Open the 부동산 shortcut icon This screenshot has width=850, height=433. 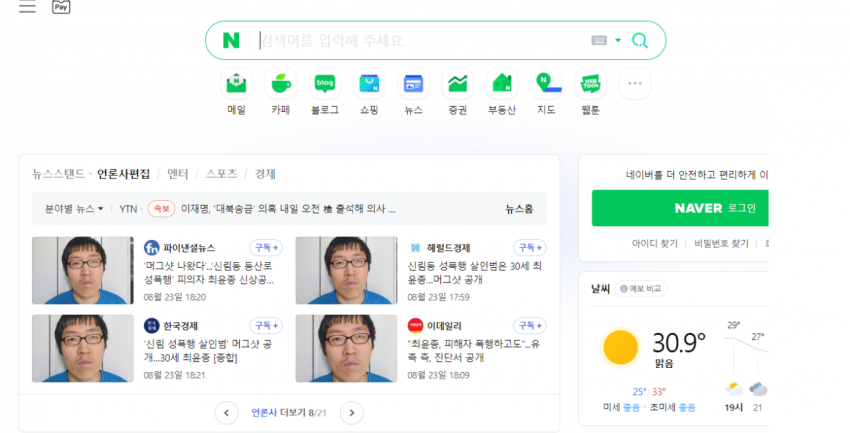[x=502, y=83]
